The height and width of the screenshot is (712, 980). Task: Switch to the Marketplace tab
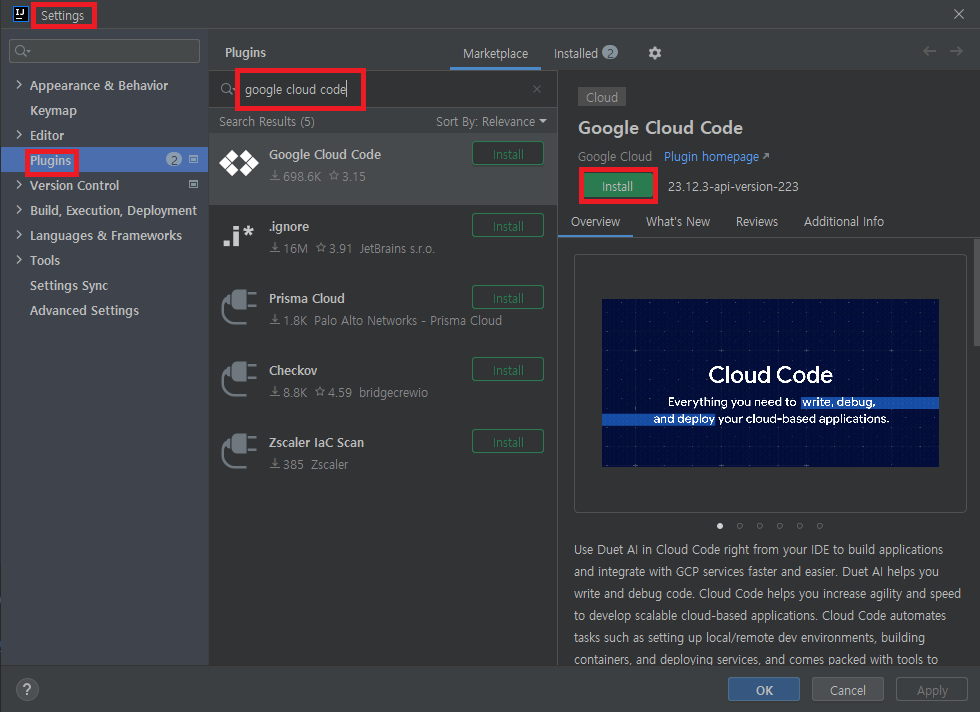click(495, 54)
